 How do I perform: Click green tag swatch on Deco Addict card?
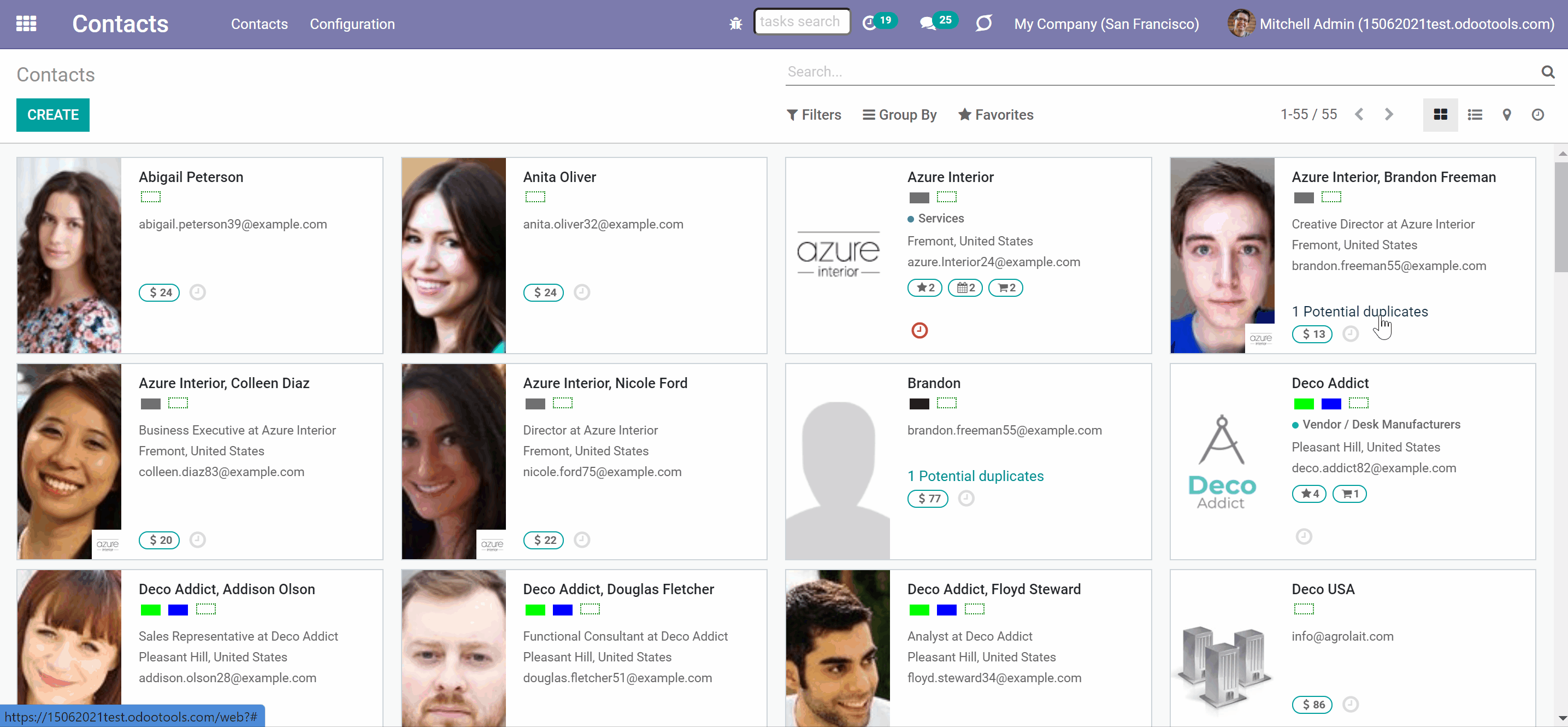(x=1303, y=403)
